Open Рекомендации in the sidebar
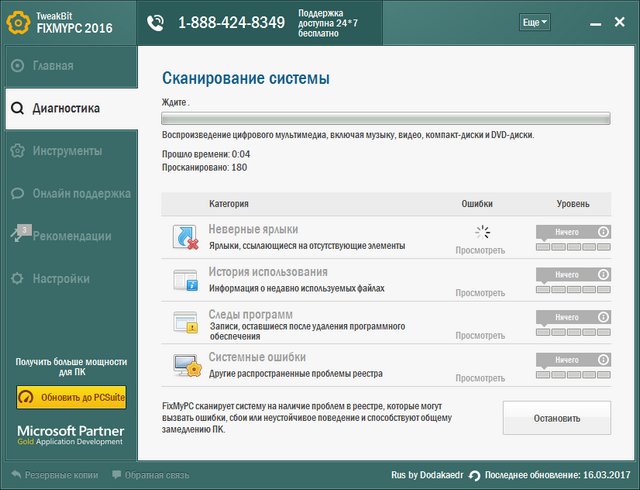This screenshot has height=490, width=640. click(71, 236)
